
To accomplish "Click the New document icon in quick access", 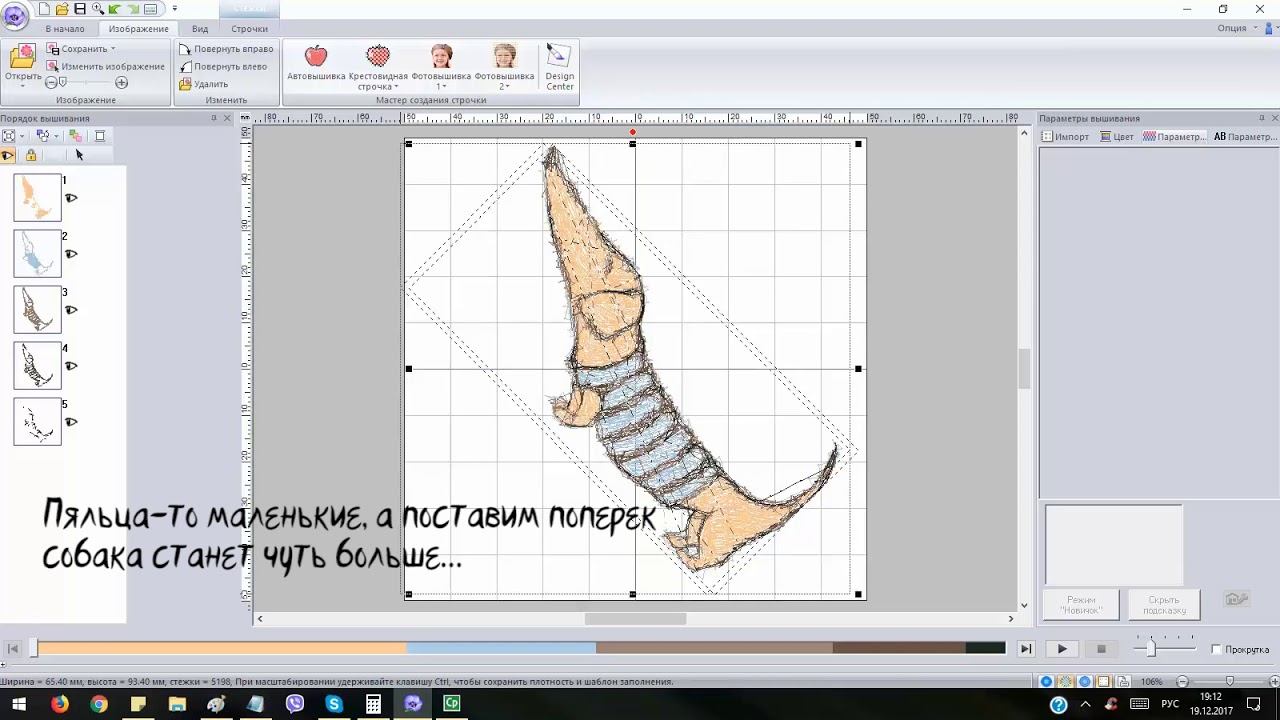I will point(44,9).
